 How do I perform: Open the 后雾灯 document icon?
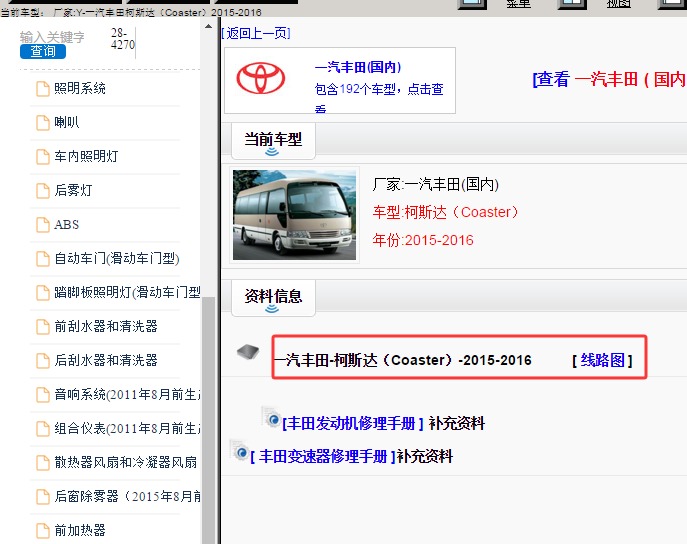pos(42,191)
